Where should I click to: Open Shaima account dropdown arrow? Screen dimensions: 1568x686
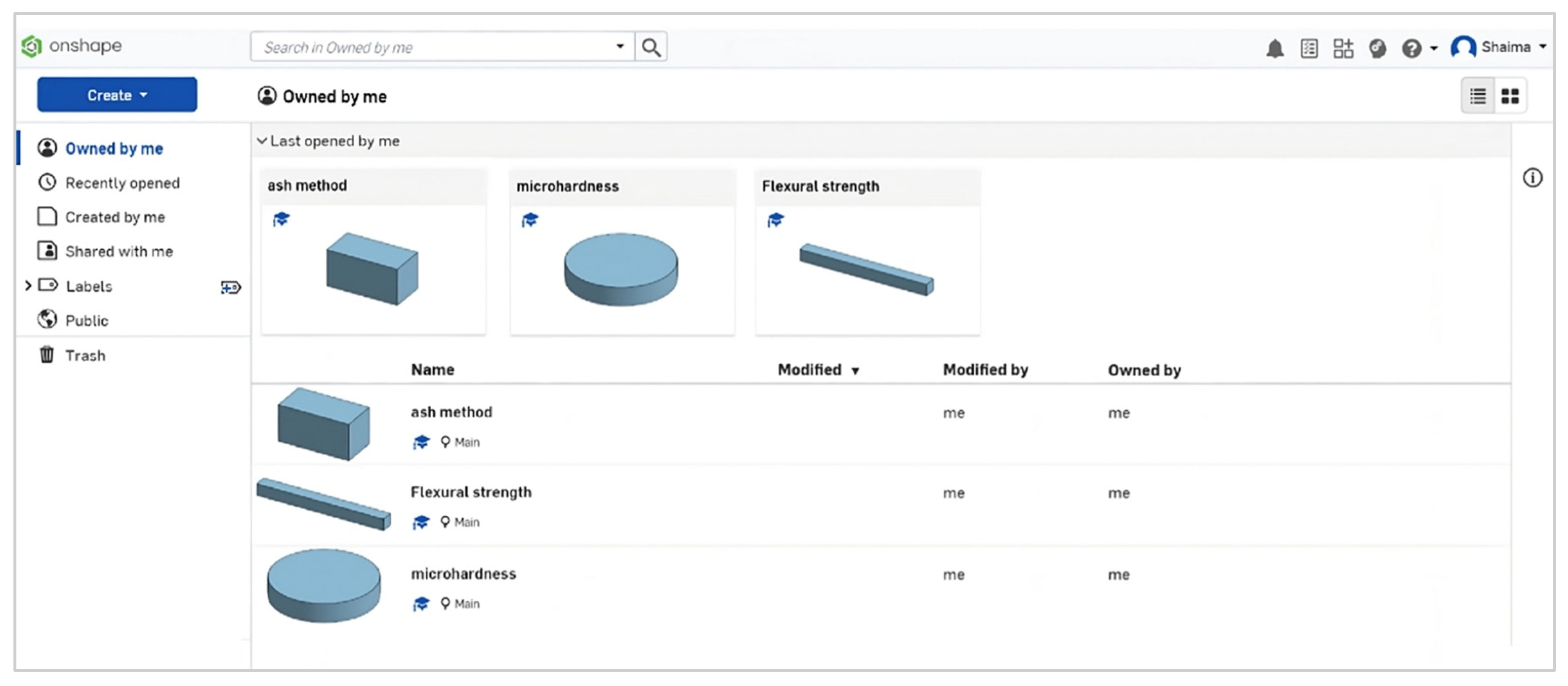[x=1543, y=46]
